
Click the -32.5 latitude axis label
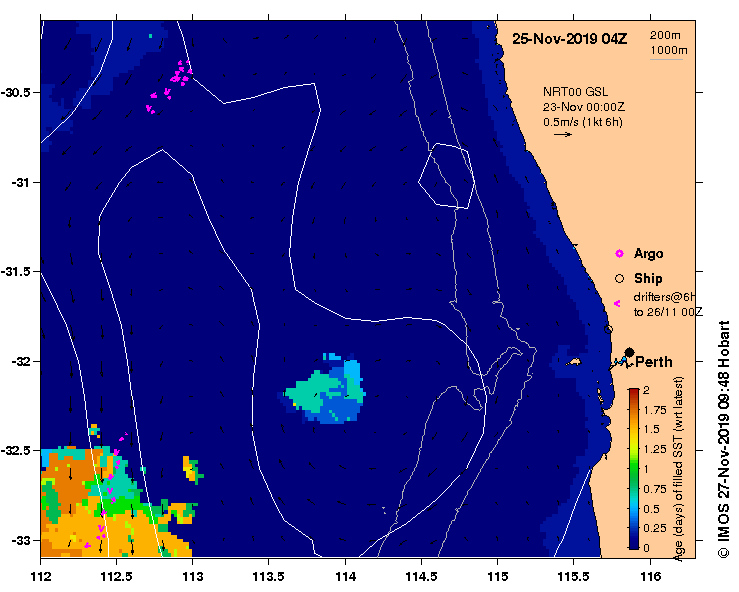coord(16,451)
